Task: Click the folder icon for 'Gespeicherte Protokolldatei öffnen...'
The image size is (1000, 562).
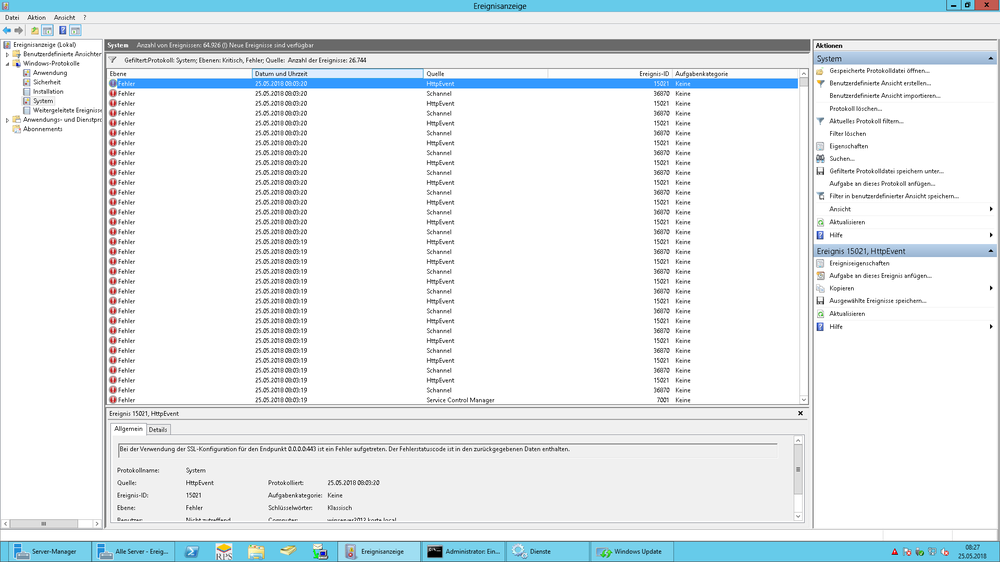Action: coord(820,71)
